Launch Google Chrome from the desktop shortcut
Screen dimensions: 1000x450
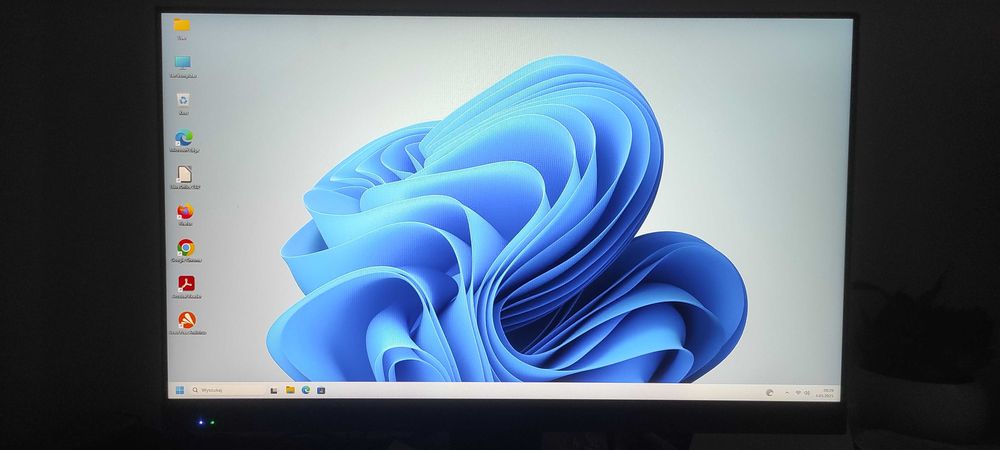(186, 247)
